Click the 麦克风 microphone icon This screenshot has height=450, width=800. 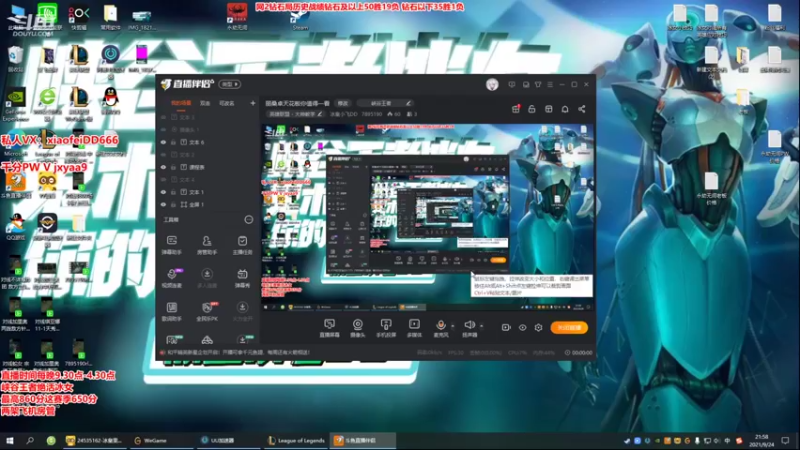click(440, 325)
